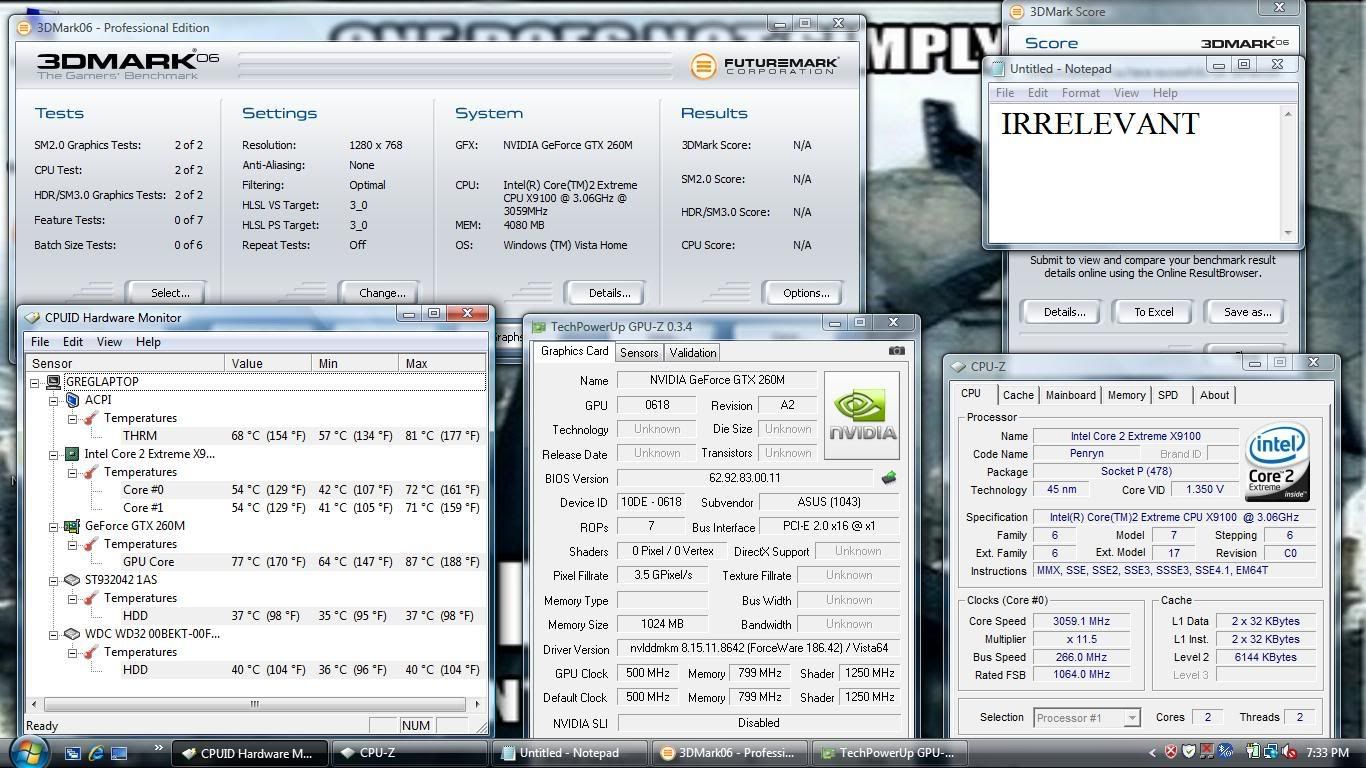Collapse the WDC WD32 drive node
Viewport: 1366px width, 768px height.
tap(54, 634)
